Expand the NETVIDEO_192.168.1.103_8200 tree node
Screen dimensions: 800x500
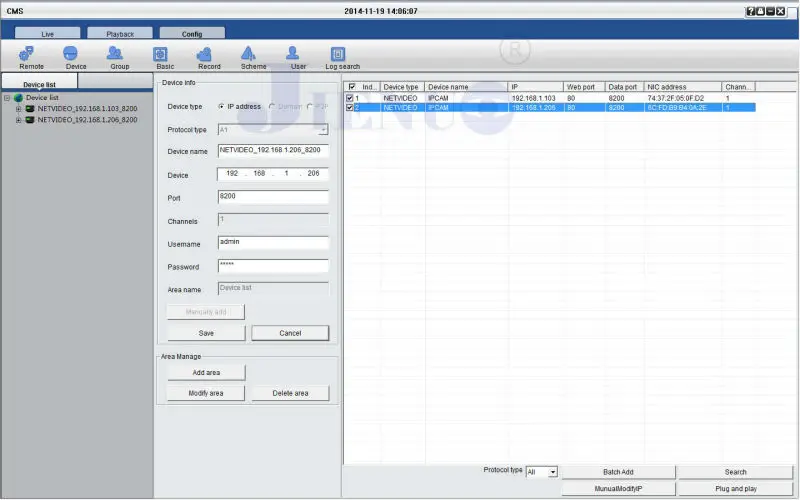tap(18, 108)
